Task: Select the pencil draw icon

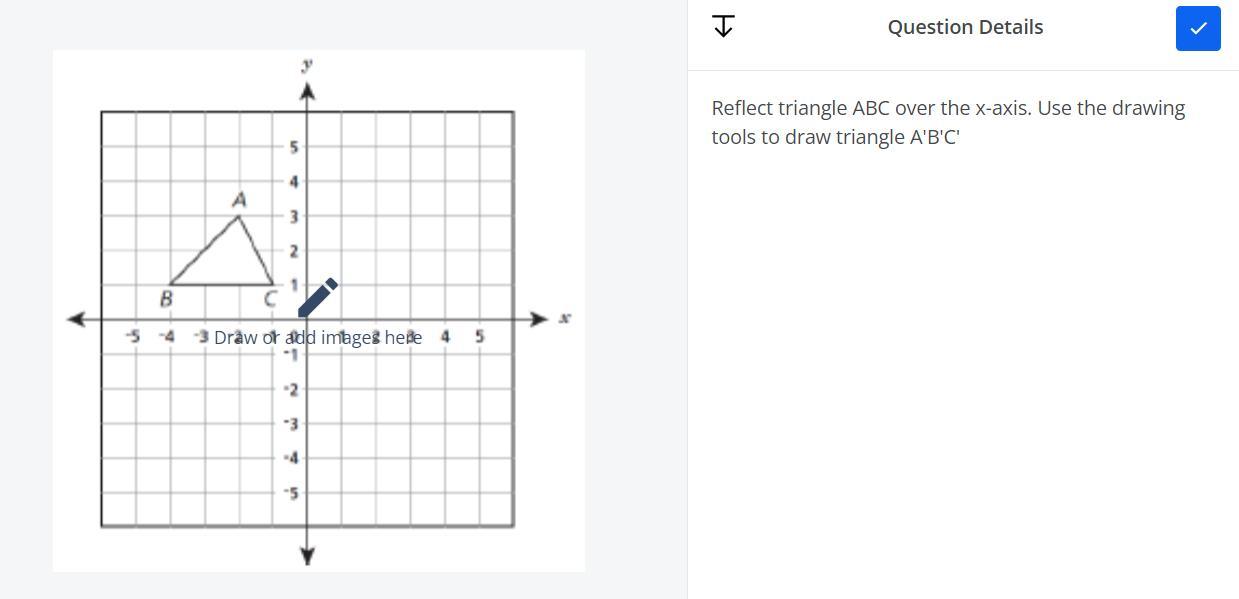Action: [x=318, y=297]
